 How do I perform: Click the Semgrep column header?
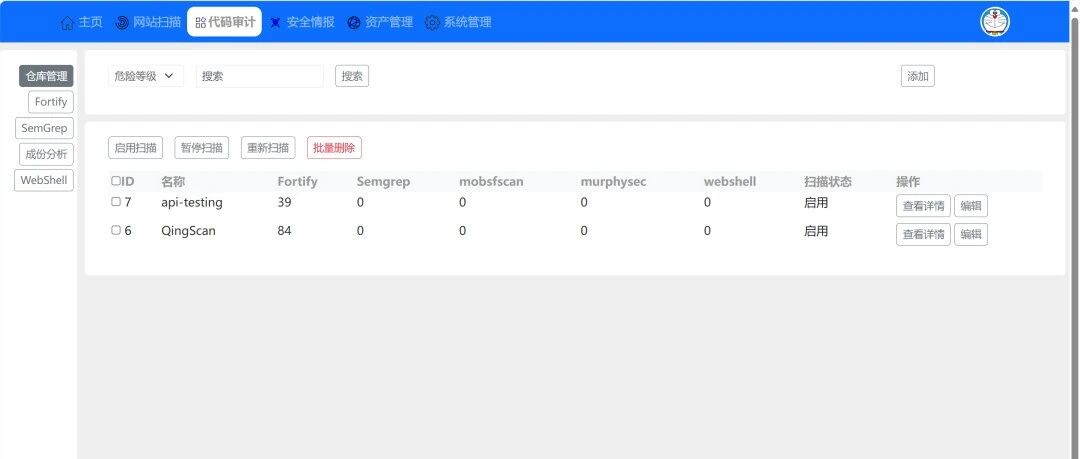tap(384, 181)
